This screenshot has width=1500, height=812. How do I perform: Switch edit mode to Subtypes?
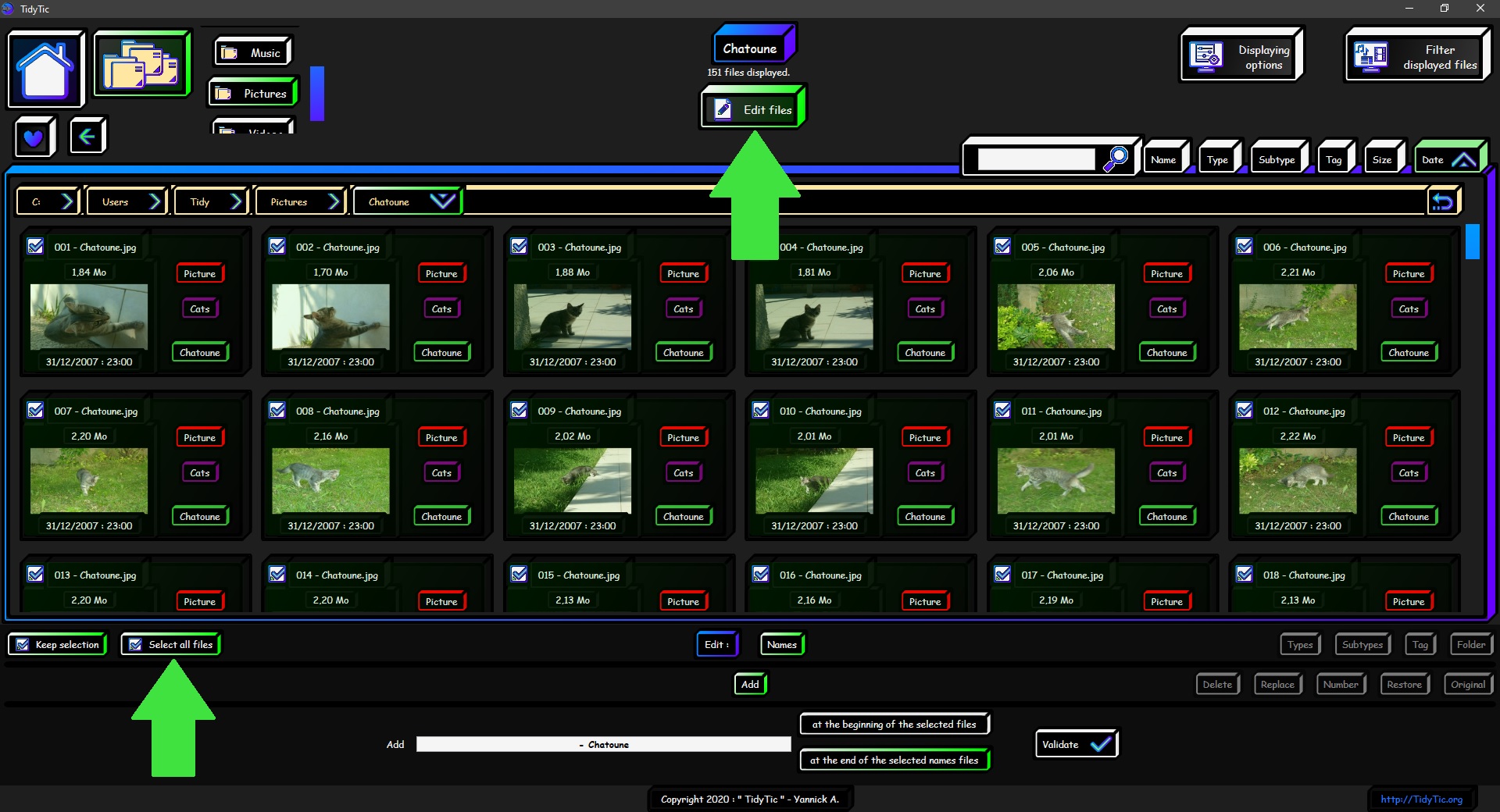1362,644
